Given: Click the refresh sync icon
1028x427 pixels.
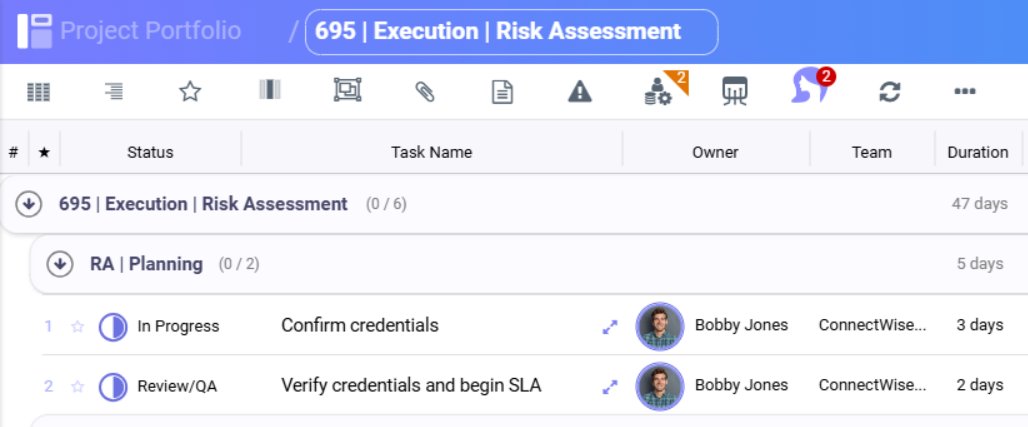Looking at the screenshot, I should pos(889,92).
